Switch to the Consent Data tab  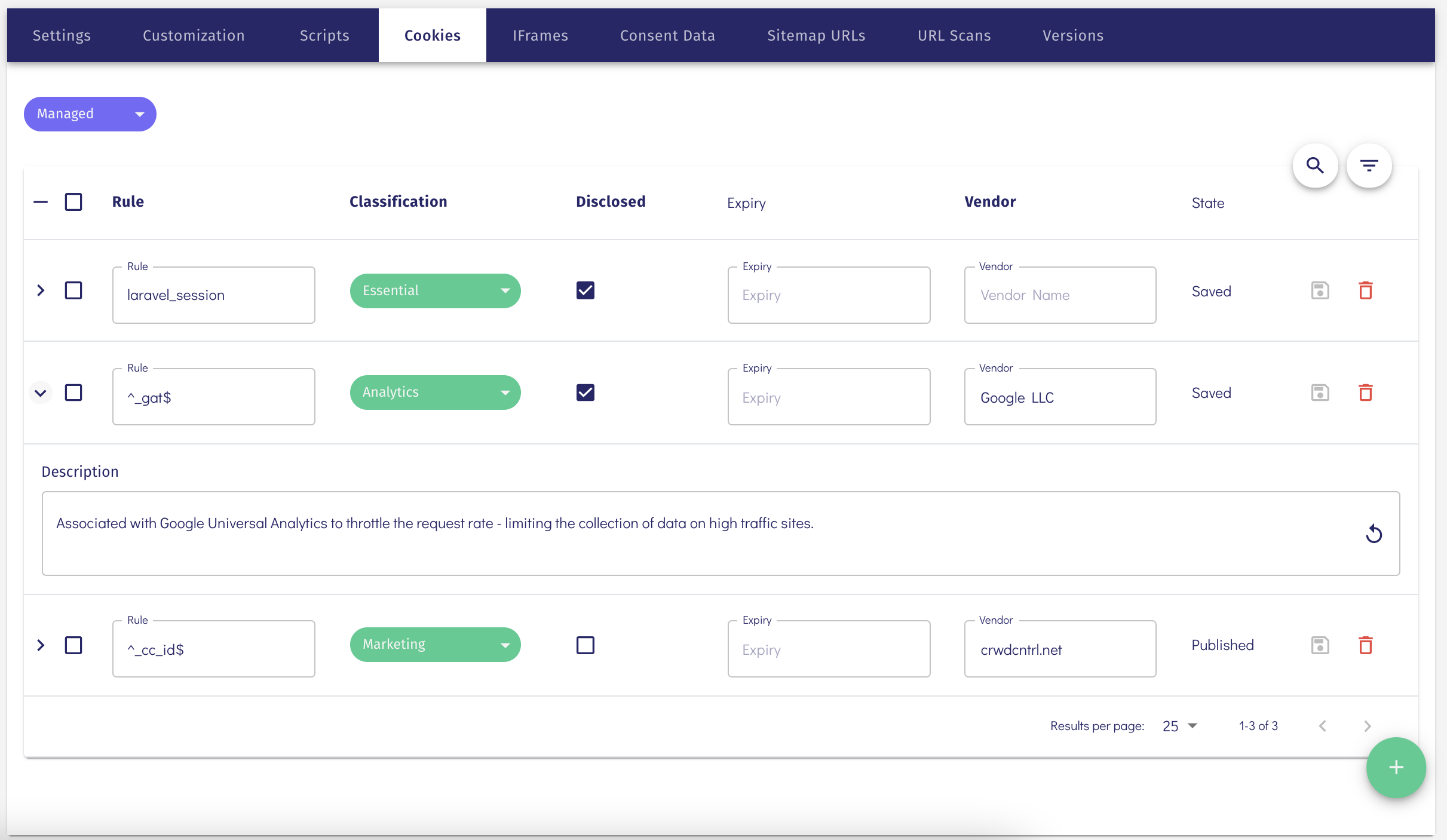click(667, 35)
